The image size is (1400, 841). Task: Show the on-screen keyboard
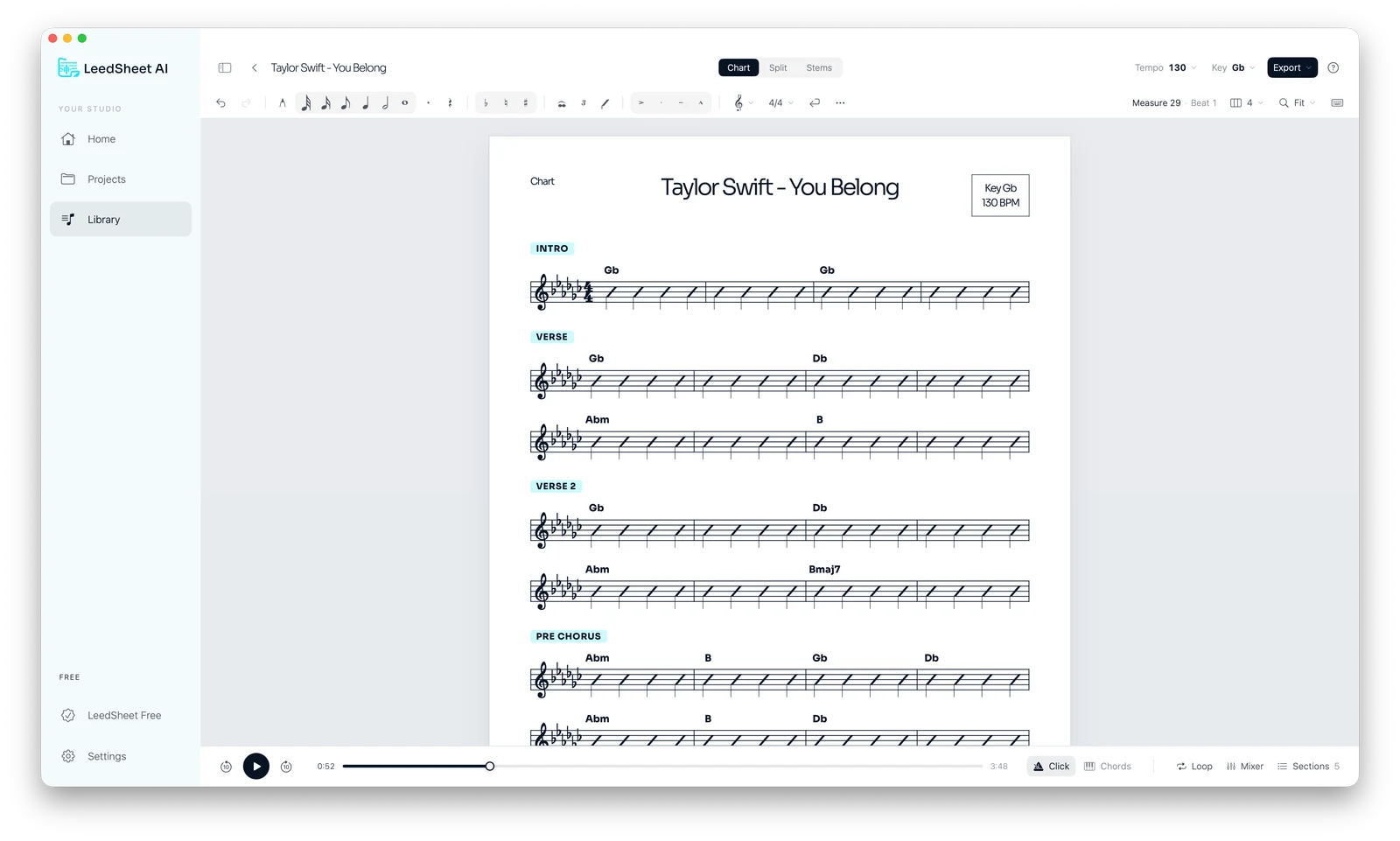tap(1337, 103)
